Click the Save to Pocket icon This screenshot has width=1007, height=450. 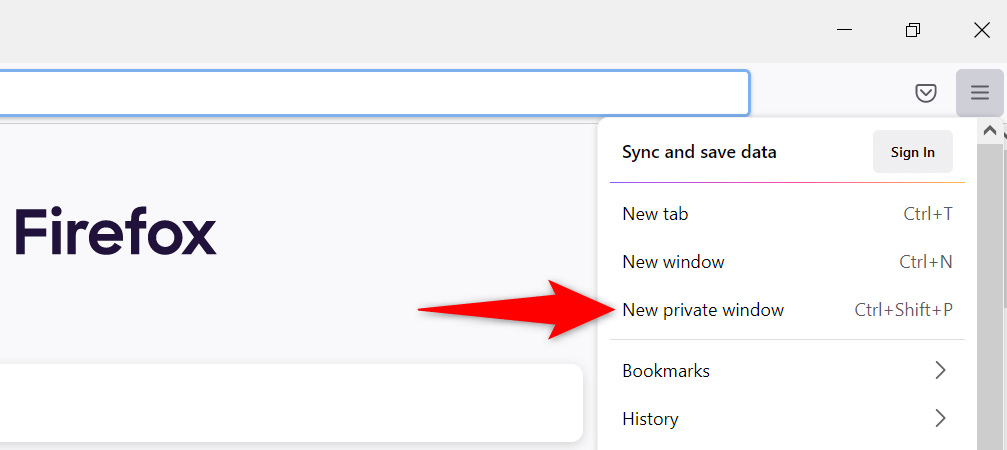click(x=927, y=93)
